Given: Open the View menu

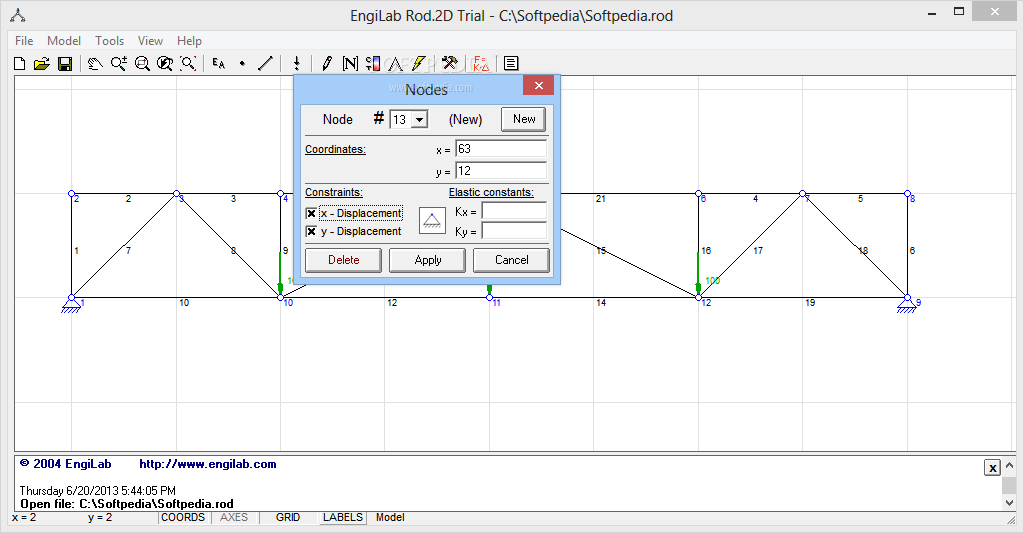Looking at the screenshot, I should pyautogui.click(x=150, y=40).
